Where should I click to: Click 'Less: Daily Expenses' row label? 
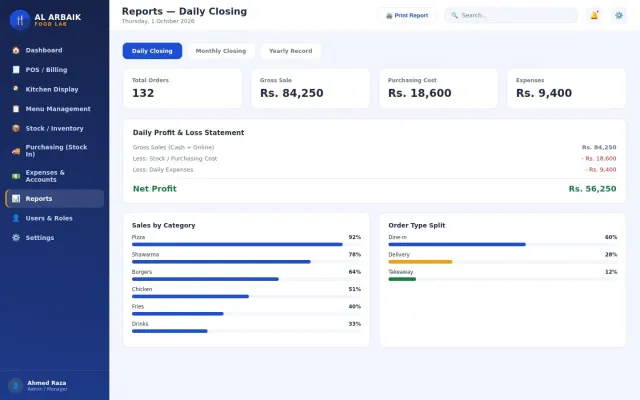click(x=163, y=169)
